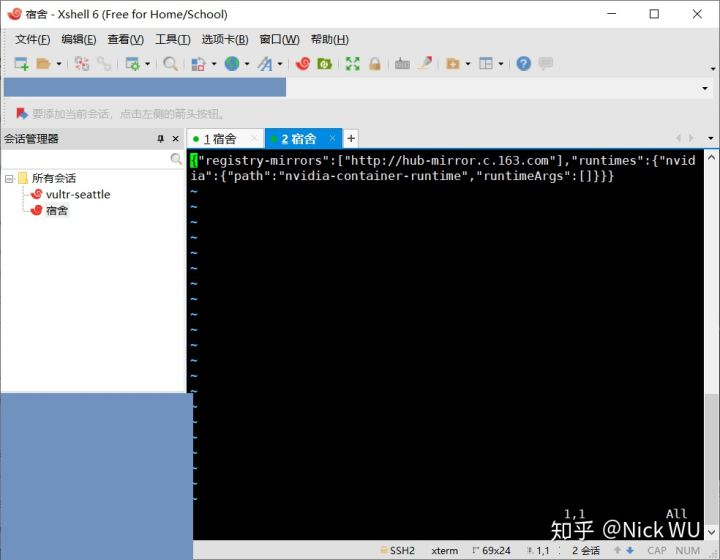This screenshot has width=720, height=560.
Task: Click the speech bubble feedback icon
Action: click(x=546, y=63)
